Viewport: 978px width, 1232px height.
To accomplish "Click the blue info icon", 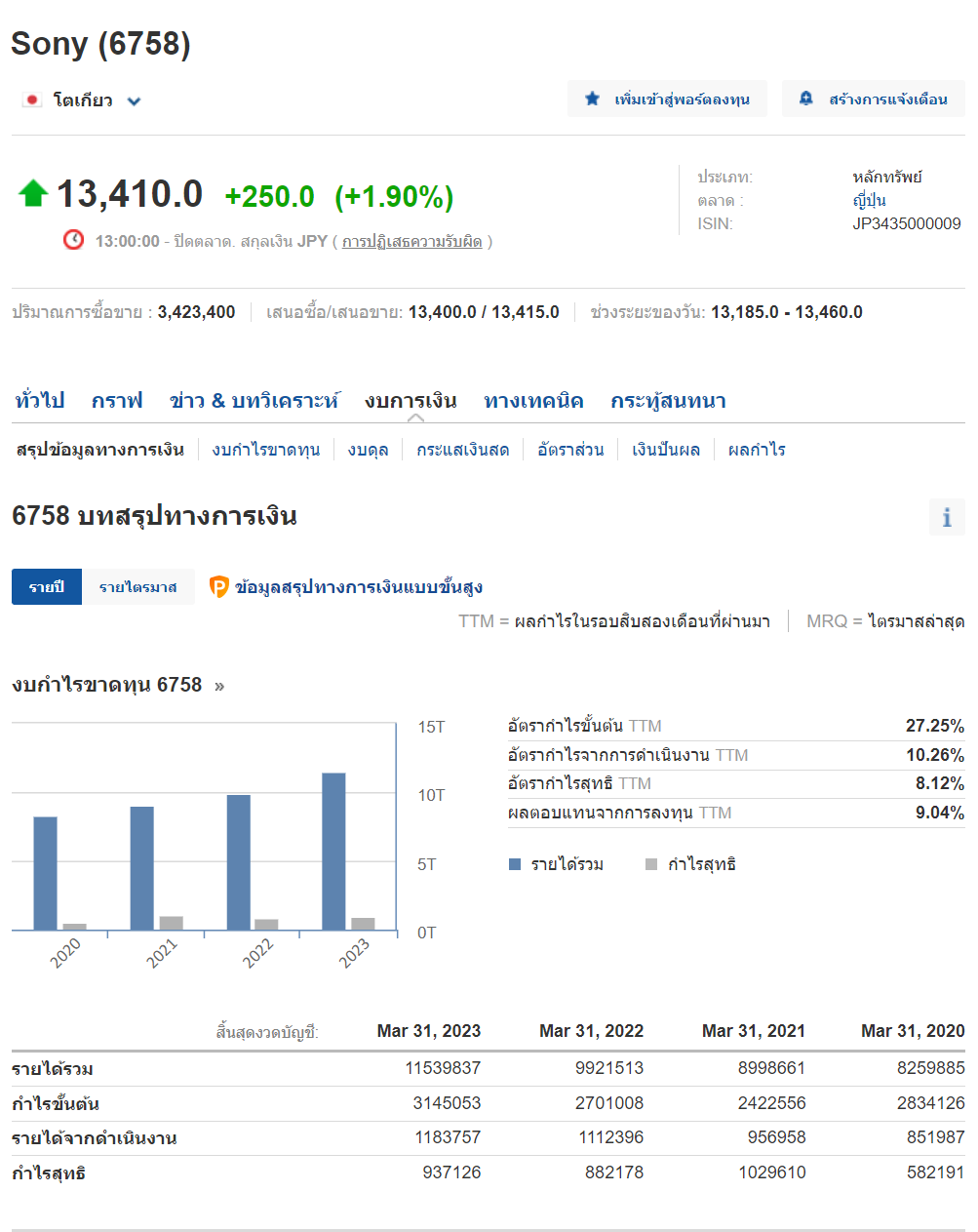I will pos(946,517).
